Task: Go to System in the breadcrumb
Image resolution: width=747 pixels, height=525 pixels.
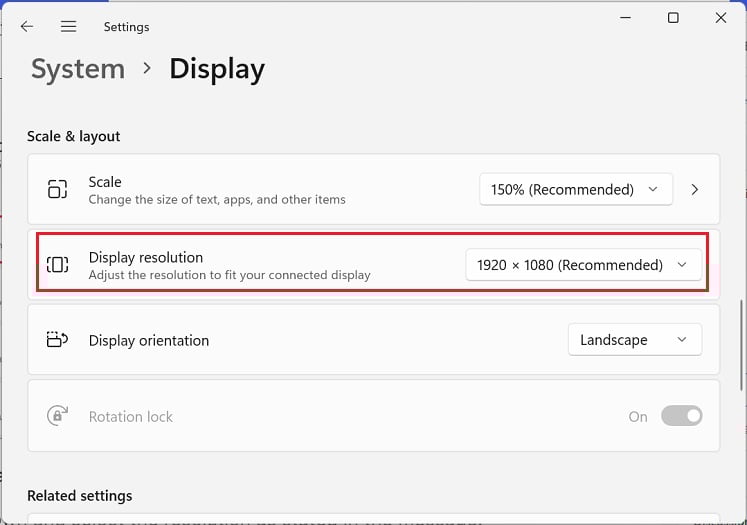Action: click(78, 69)
